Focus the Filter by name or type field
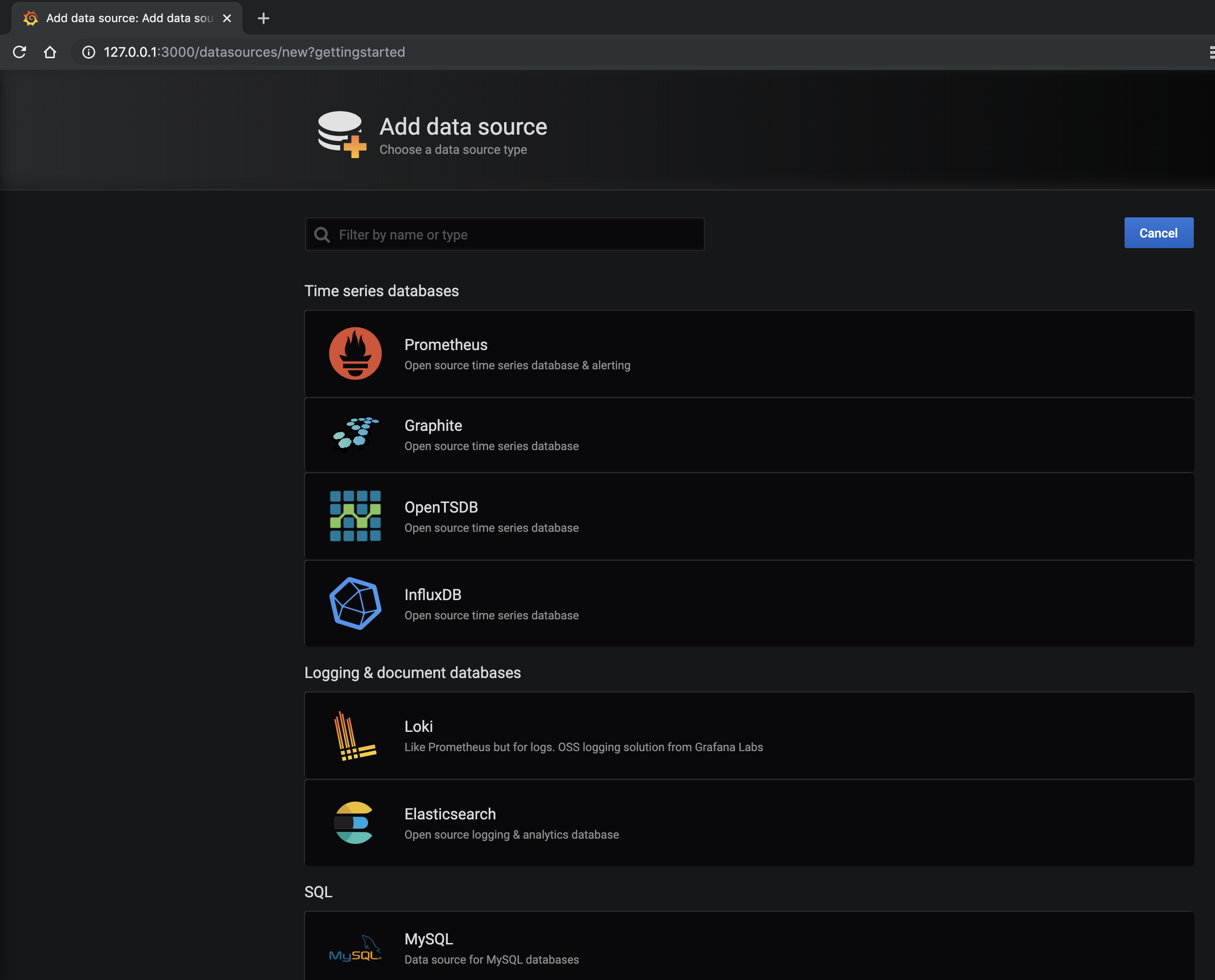Image resolution: width=1215 pixels, height=980 pixels. tap(505, 234)
